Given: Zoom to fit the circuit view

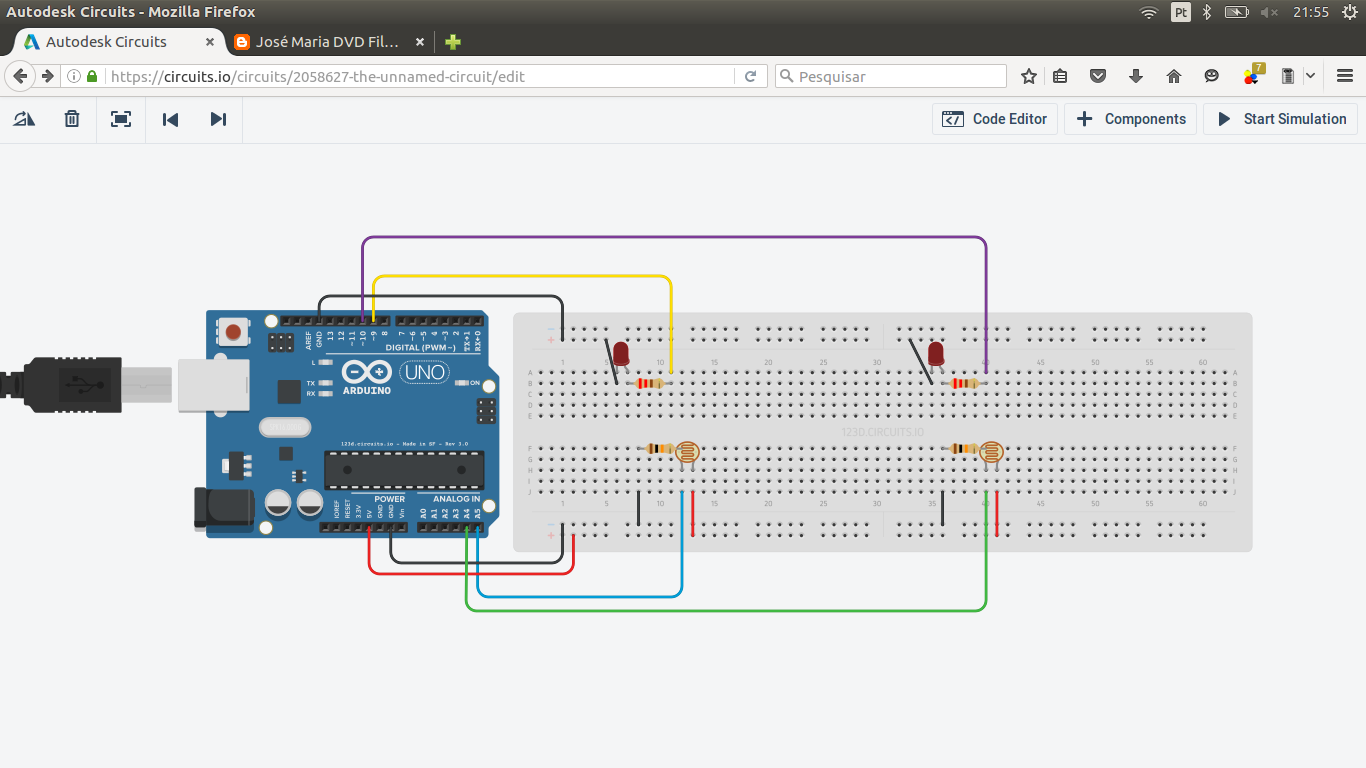Looking at the screenshot, I should pyautogui.click(x=121, y=119).
